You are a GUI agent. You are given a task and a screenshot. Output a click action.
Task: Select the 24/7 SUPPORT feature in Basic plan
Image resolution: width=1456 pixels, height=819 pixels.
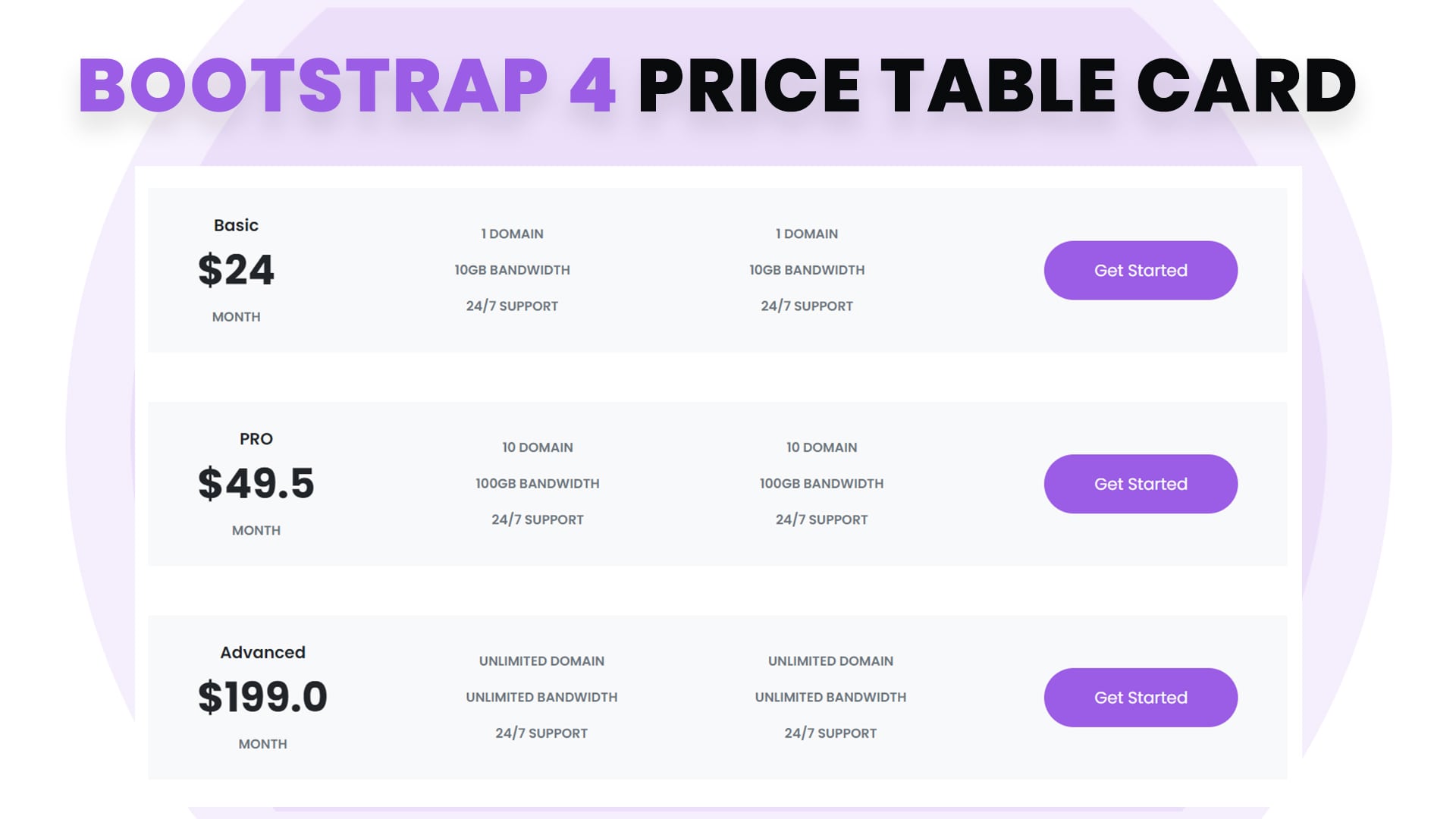(x=512, y=306)
